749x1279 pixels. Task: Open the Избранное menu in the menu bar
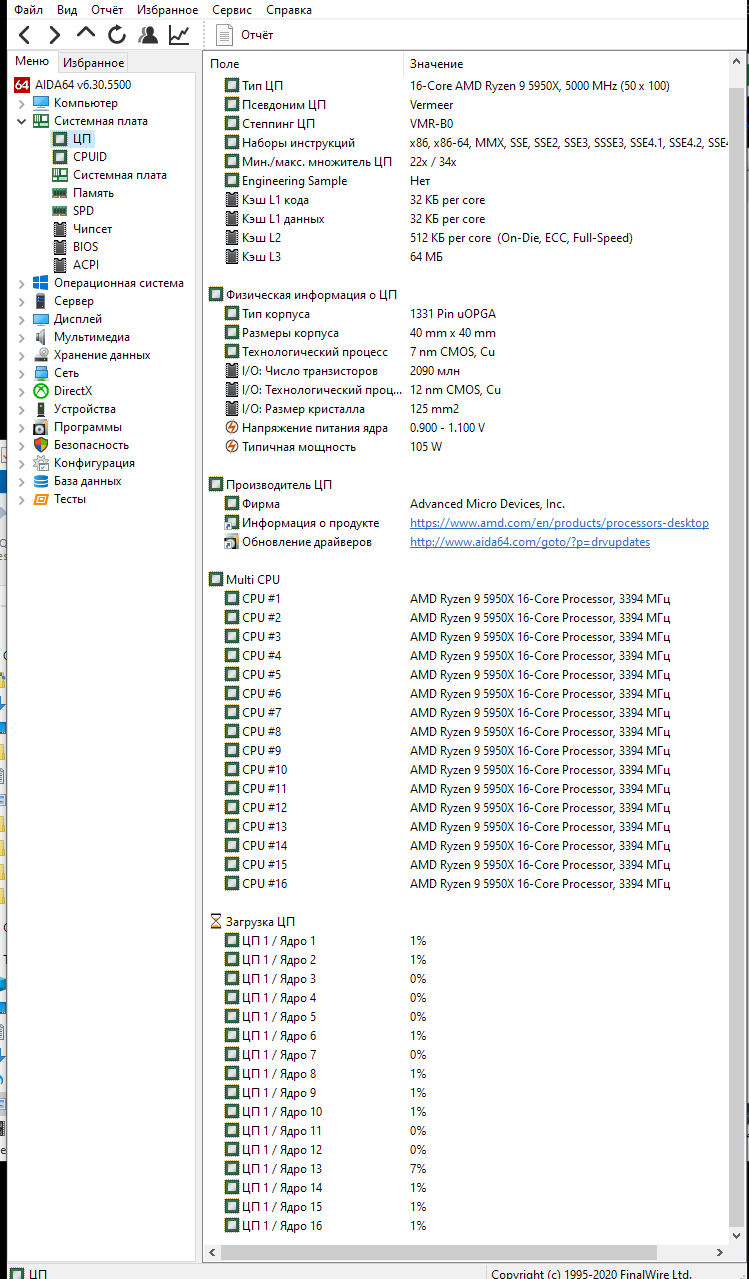coord(168,10)
